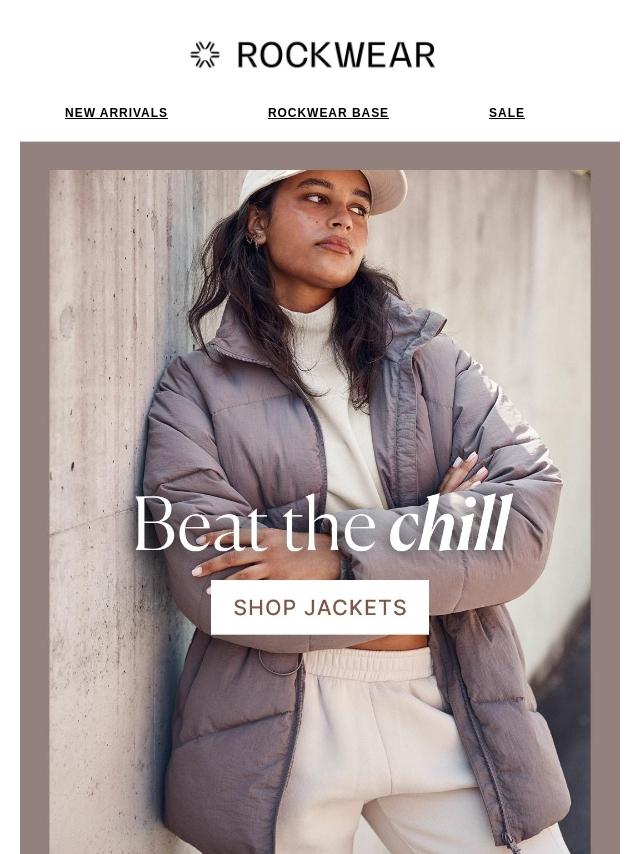Click the Rockwear starburst logo icon
Viewport: 640px width, 854px height.
205,54
